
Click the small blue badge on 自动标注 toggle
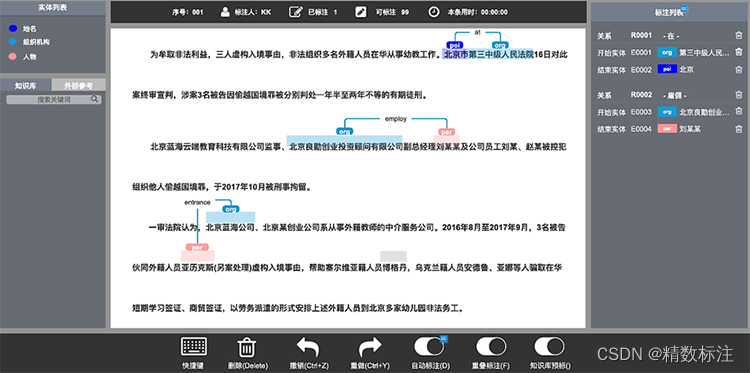443,339
